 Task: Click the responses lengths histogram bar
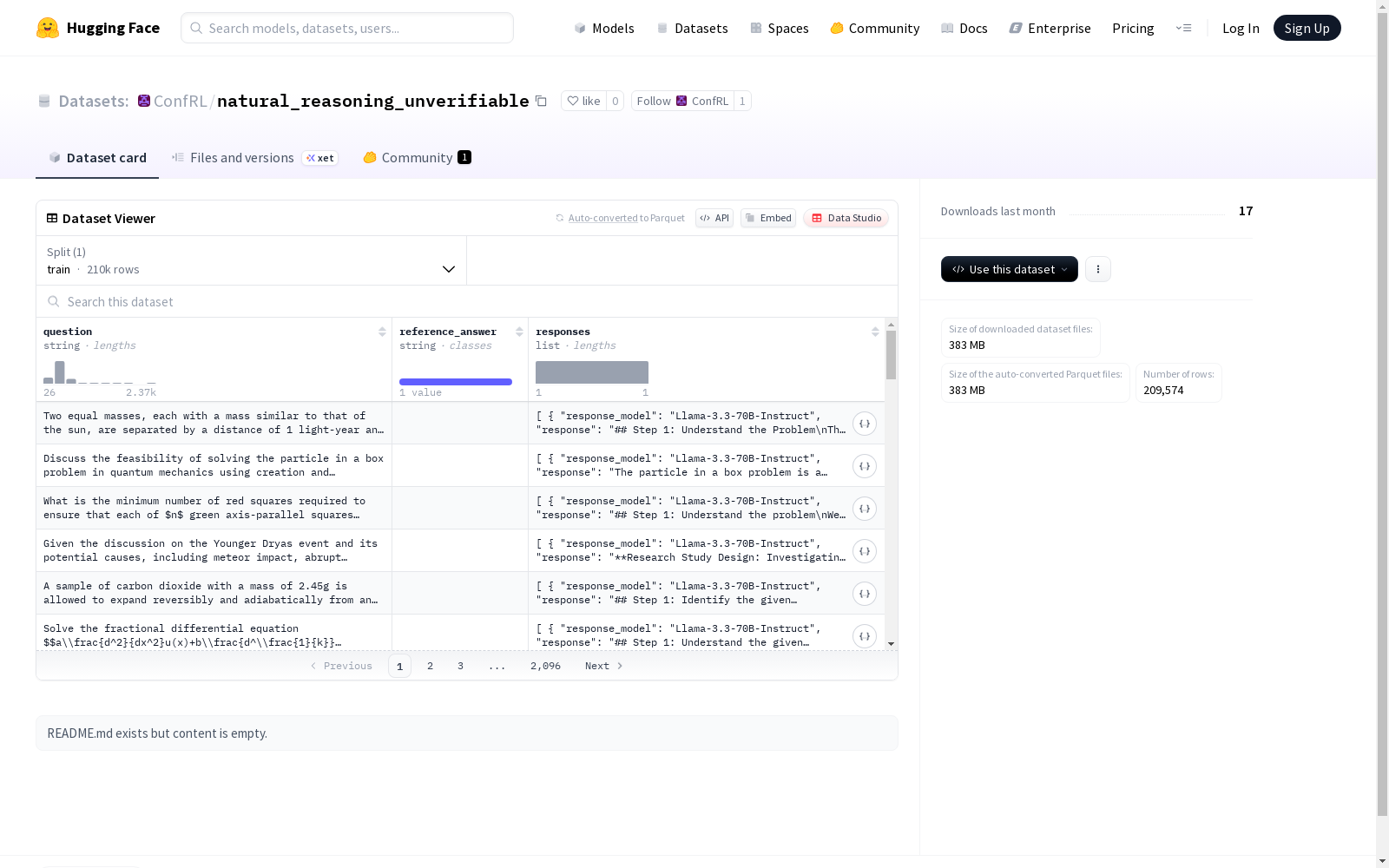click(592, 372)
